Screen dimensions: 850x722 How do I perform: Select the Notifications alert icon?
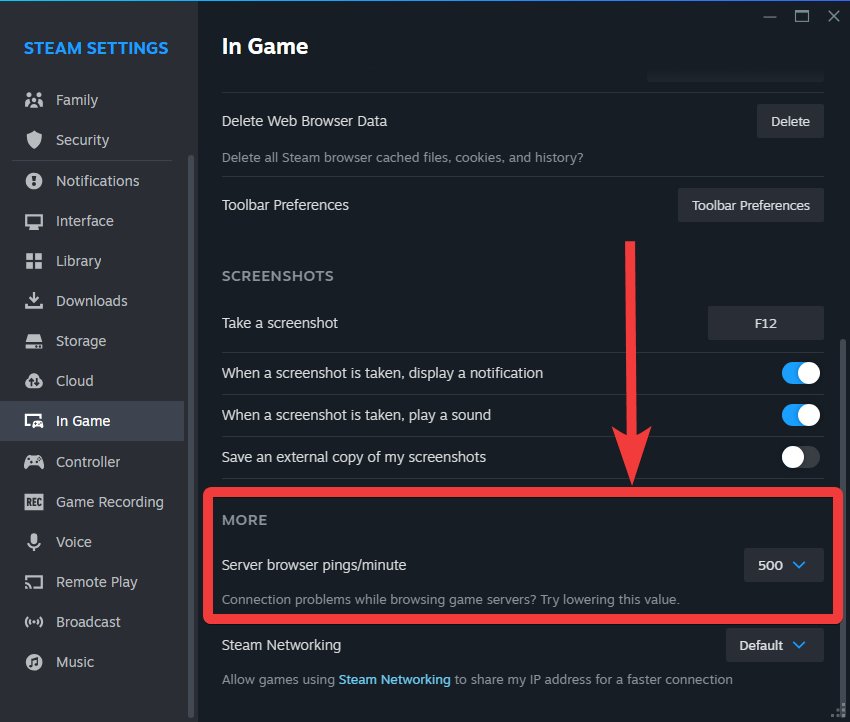pyautogui.click(x=34, y=180)
